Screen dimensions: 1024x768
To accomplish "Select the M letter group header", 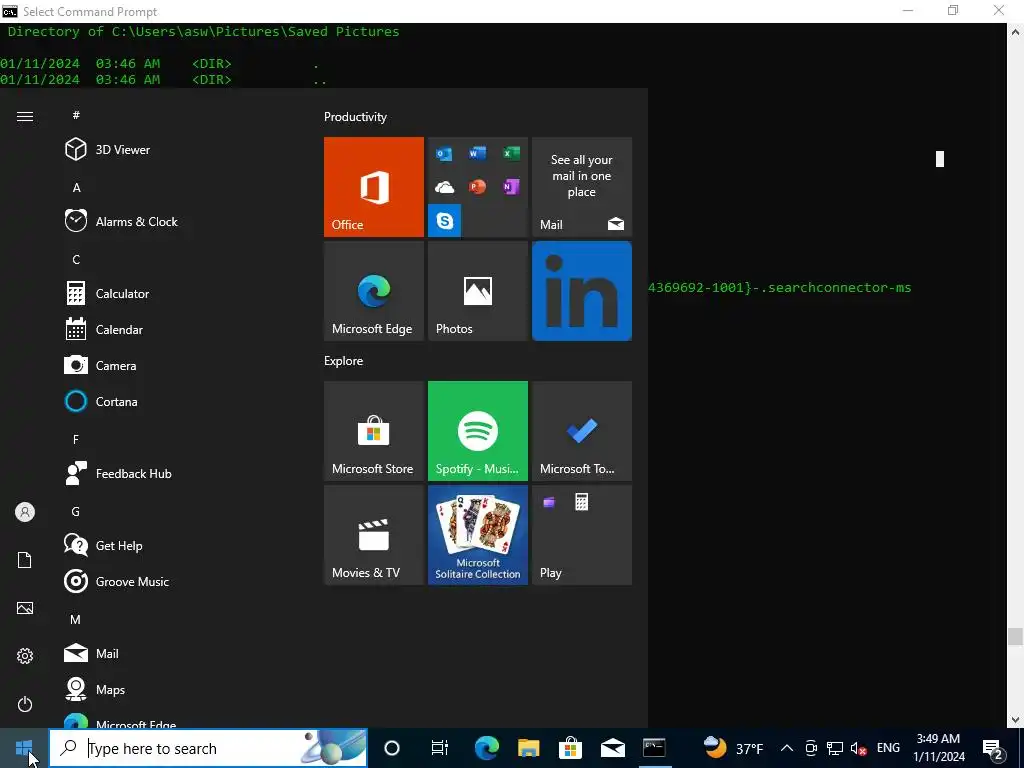I will [76, 619].
